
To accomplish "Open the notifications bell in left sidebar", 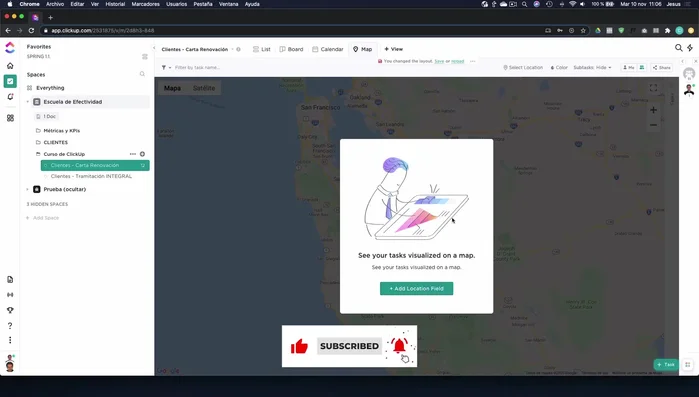I will coord(10,97).
